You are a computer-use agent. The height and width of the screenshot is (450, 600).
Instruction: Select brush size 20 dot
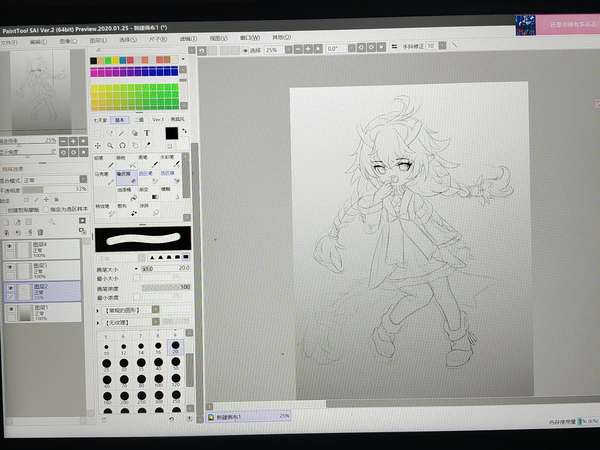pos(175,347)
